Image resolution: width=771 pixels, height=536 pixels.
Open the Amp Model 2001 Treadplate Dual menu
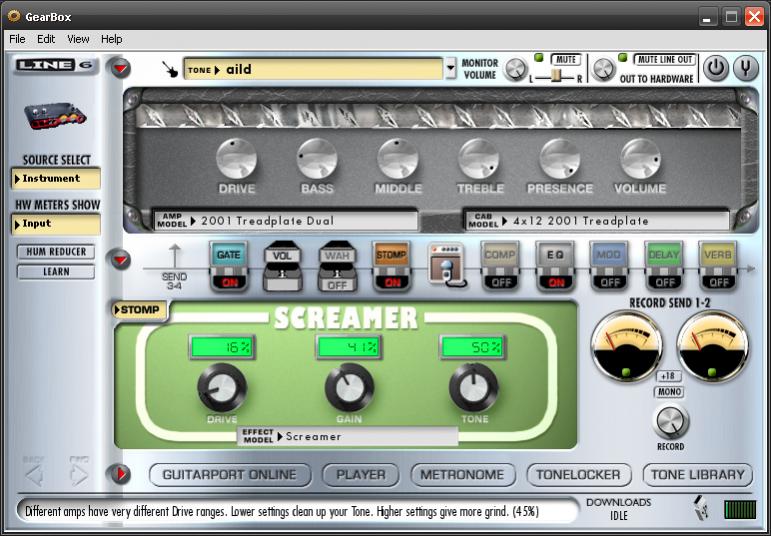(x=286, y=221)
